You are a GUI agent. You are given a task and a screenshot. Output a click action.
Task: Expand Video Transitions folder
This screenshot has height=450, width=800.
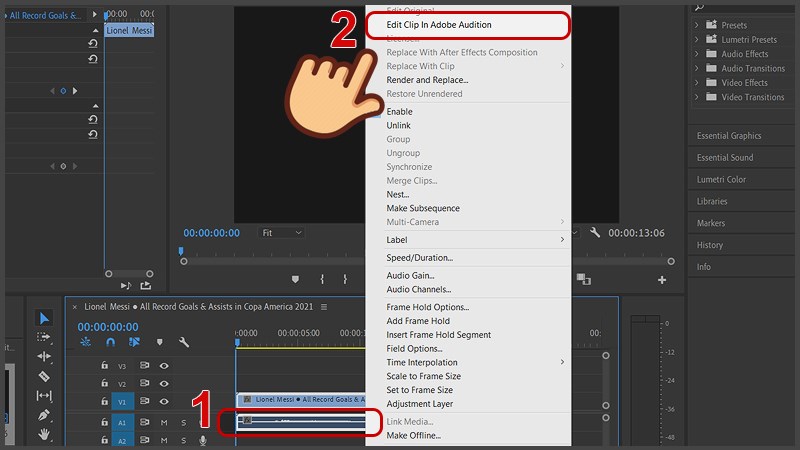[x=696, y=96]
